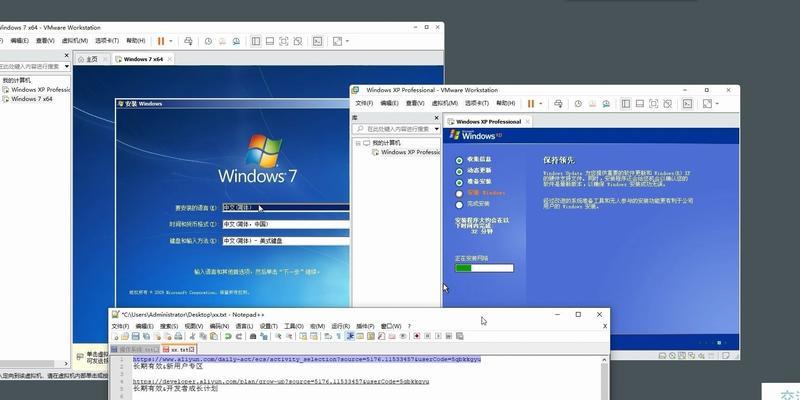Cut selection using Notepad++ scissors icon
Screen dimensions: 800x400
pyautogui.click(x=192, y=336)
